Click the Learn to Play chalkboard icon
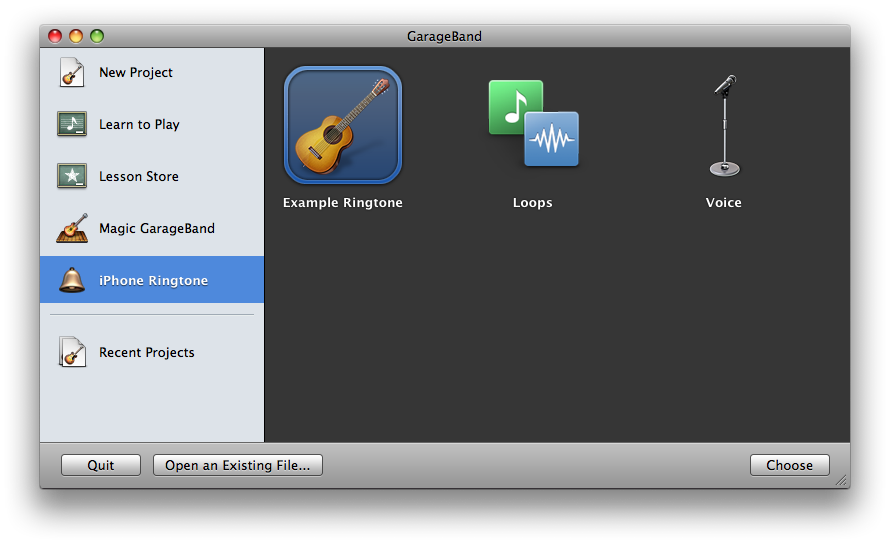This screenshot has height=544, width=890. [72, 124]
